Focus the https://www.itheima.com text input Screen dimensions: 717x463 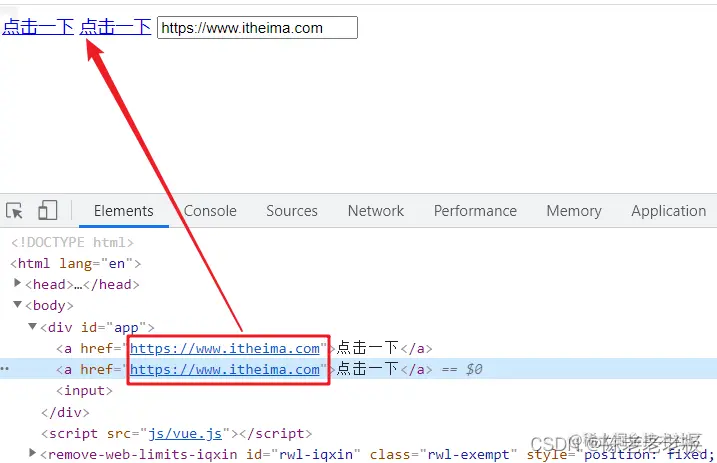pyautogui.click(x=257, y=27)
